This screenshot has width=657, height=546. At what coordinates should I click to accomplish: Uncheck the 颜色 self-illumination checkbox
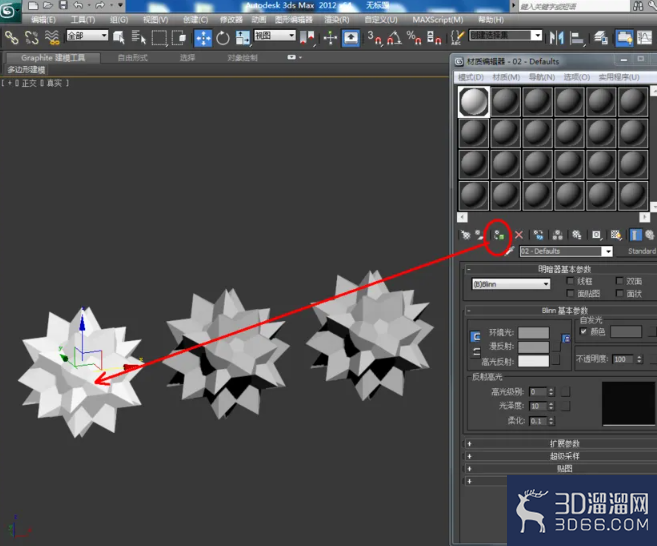click(x=584, y=331)
